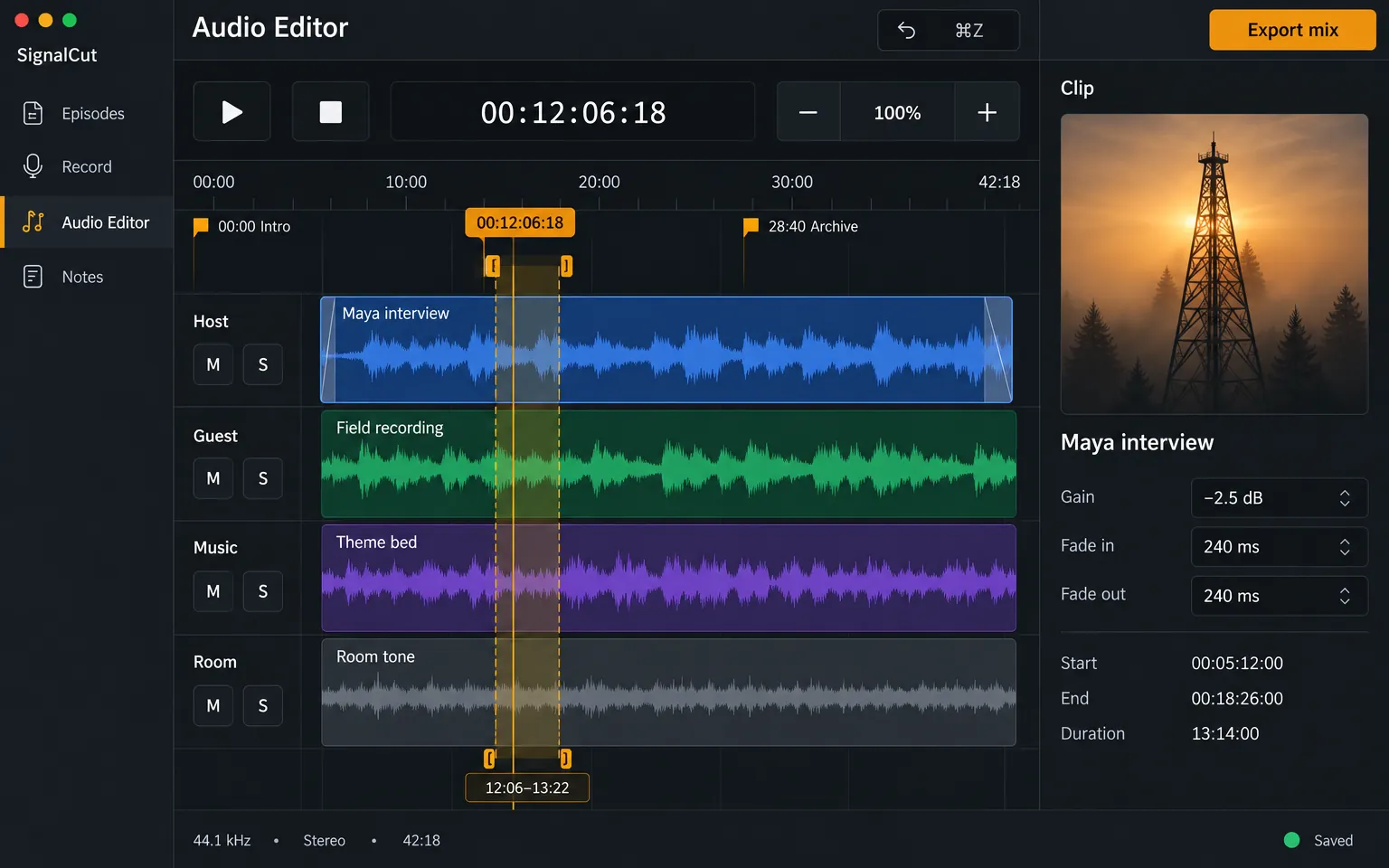Viewport: 1389px width, 868px height.
Task: Start playback with the play button
Action: 231,111
